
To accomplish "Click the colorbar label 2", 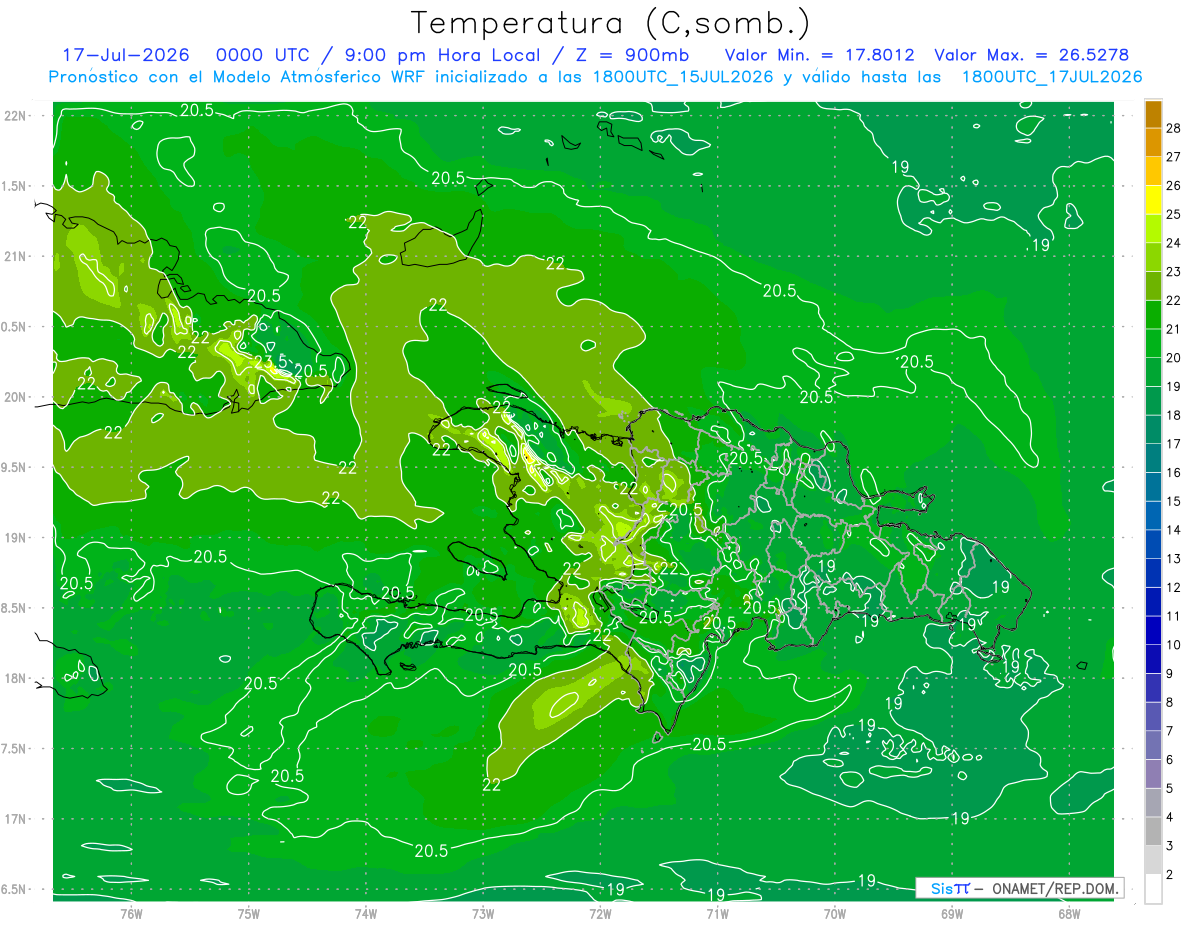I will (1171, 874).
